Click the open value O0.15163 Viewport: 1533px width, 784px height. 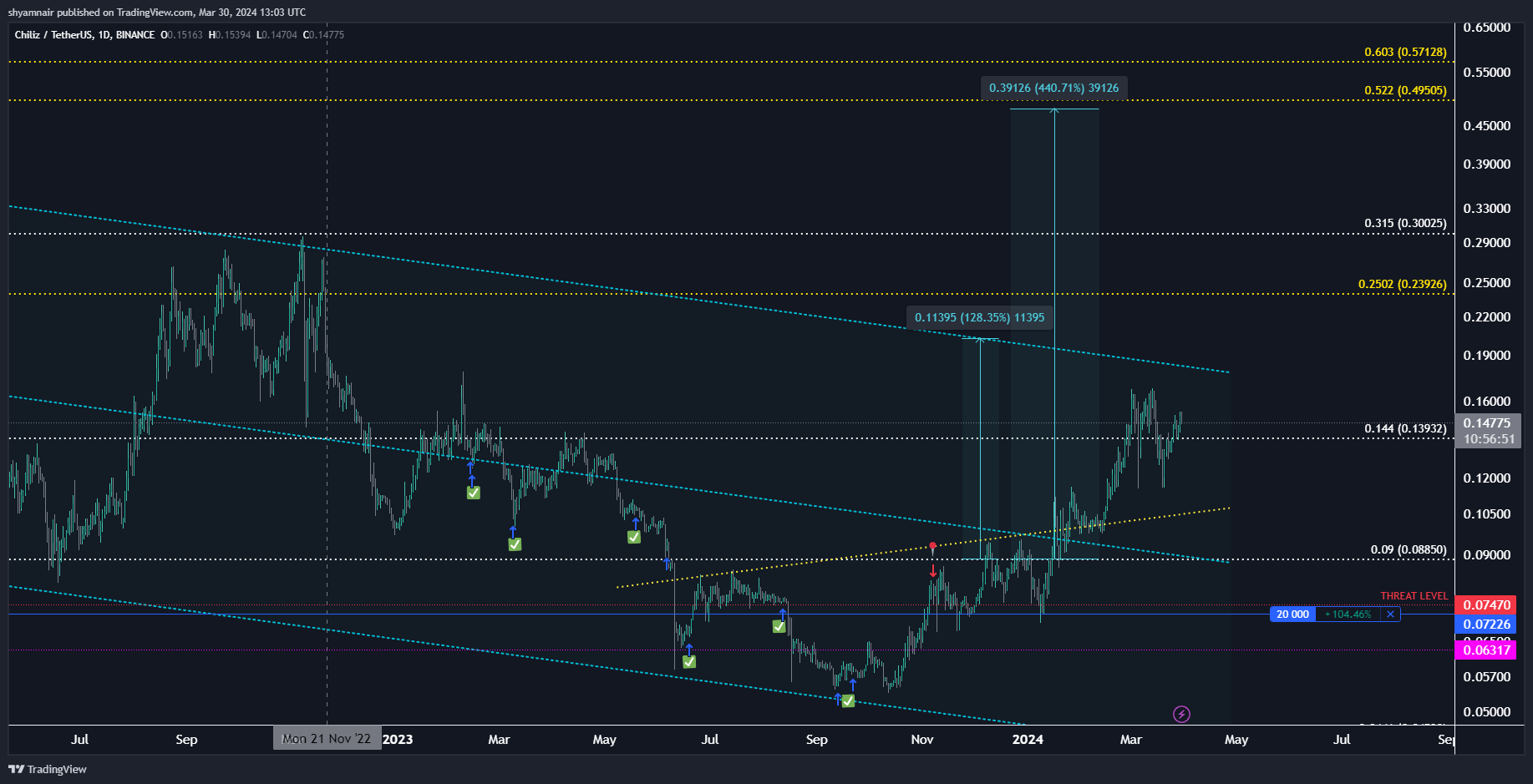pyautogui.click(x=181, y=35)
